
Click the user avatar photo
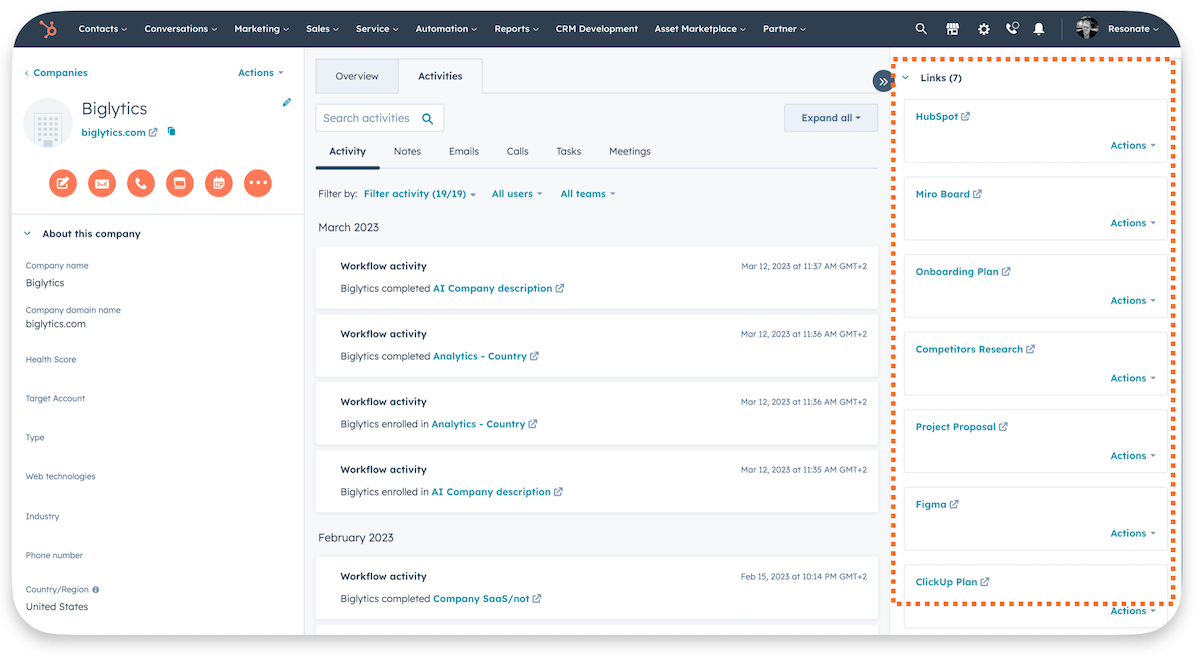point(1087,29)
